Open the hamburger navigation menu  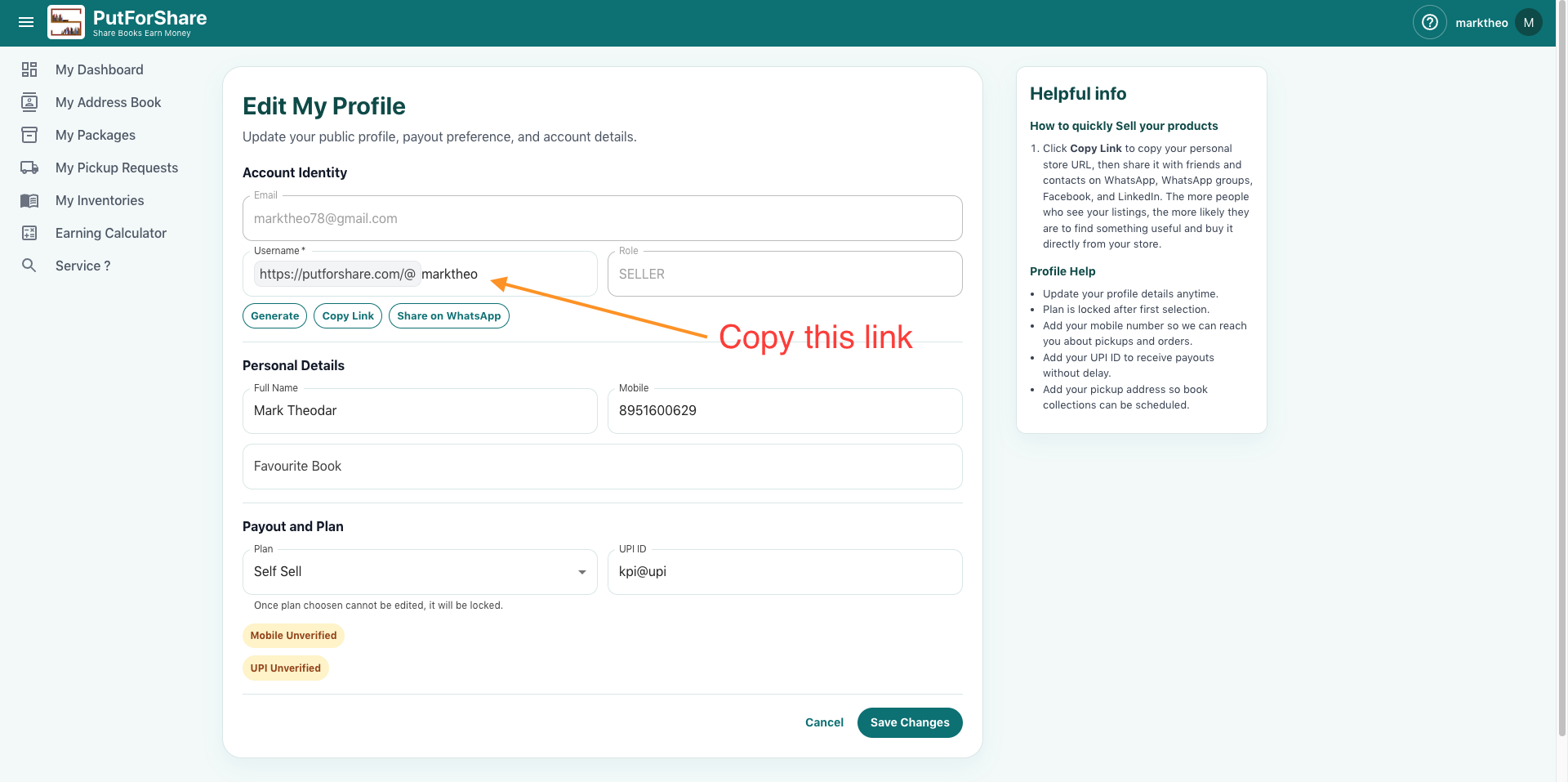coord(26,23)
